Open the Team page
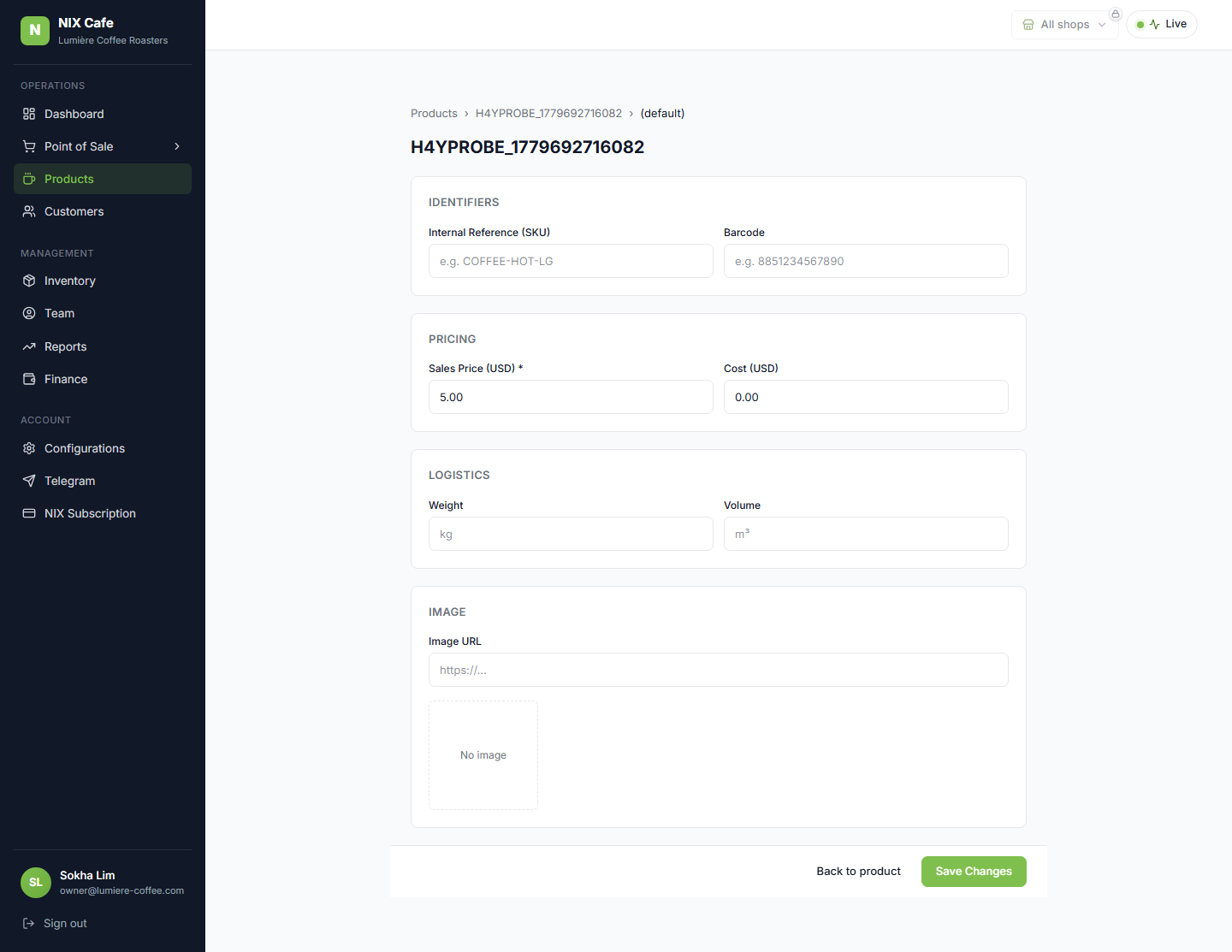The image size is (1232, 952). click(x=103, y=313)
